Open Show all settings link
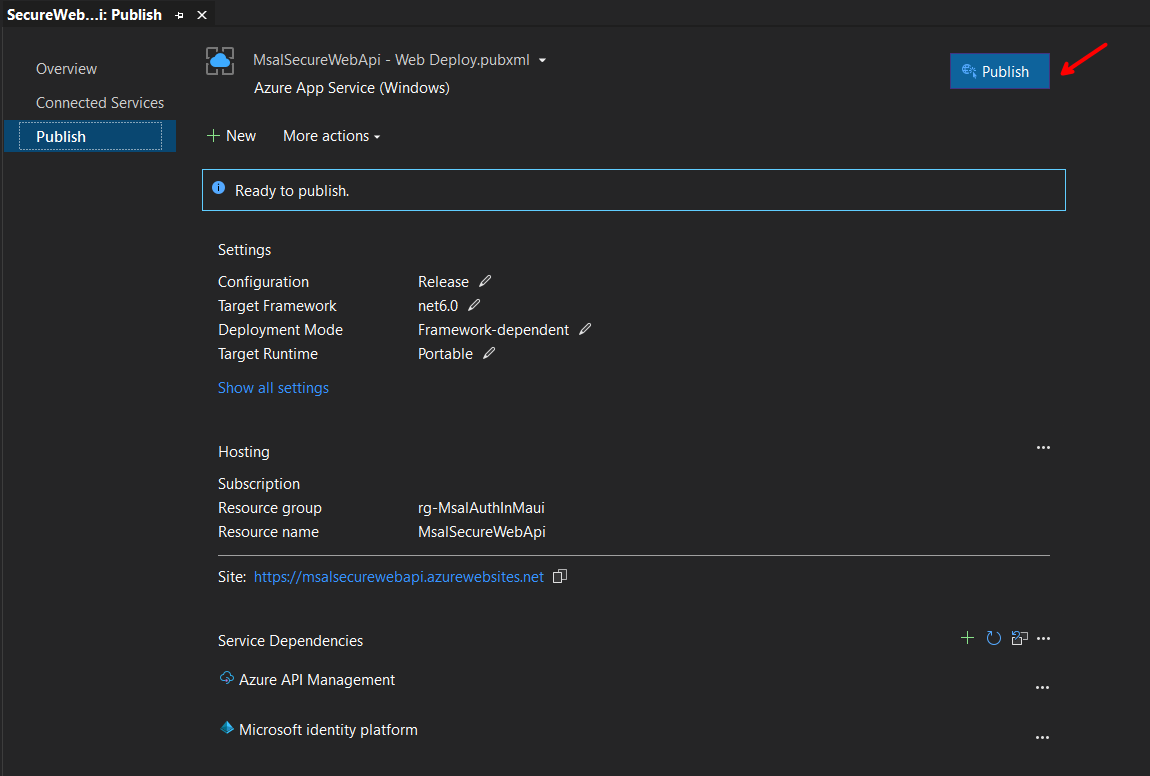 tap(273, 388)
